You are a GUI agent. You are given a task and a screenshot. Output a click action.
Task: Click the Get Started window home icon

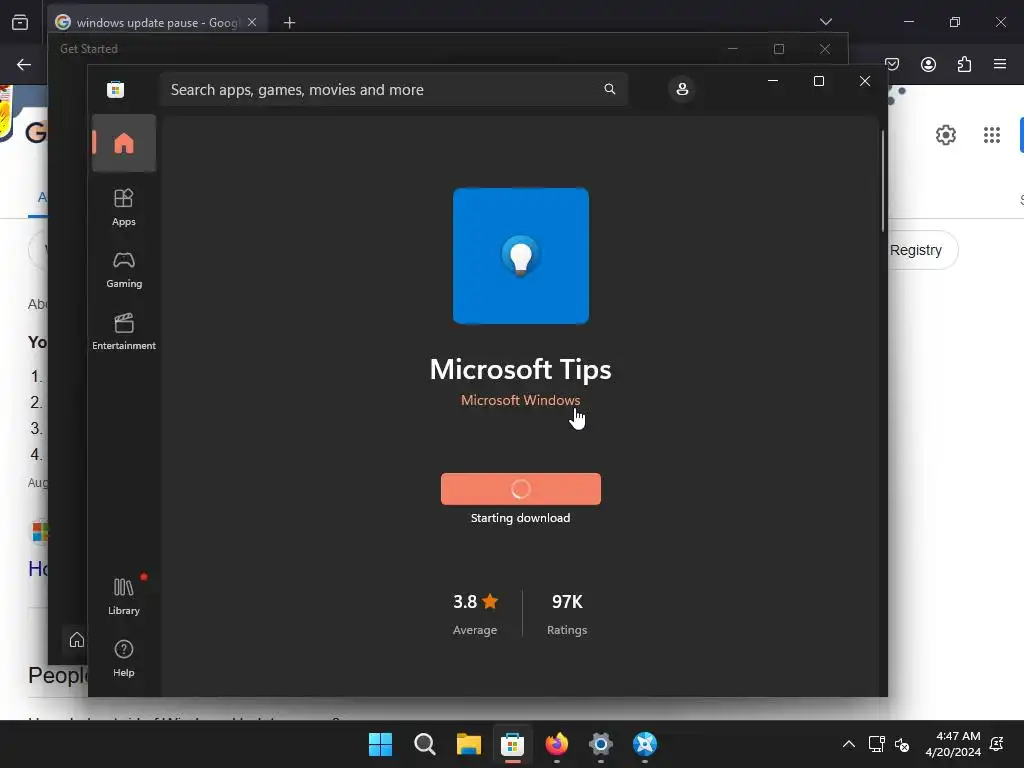76,639
